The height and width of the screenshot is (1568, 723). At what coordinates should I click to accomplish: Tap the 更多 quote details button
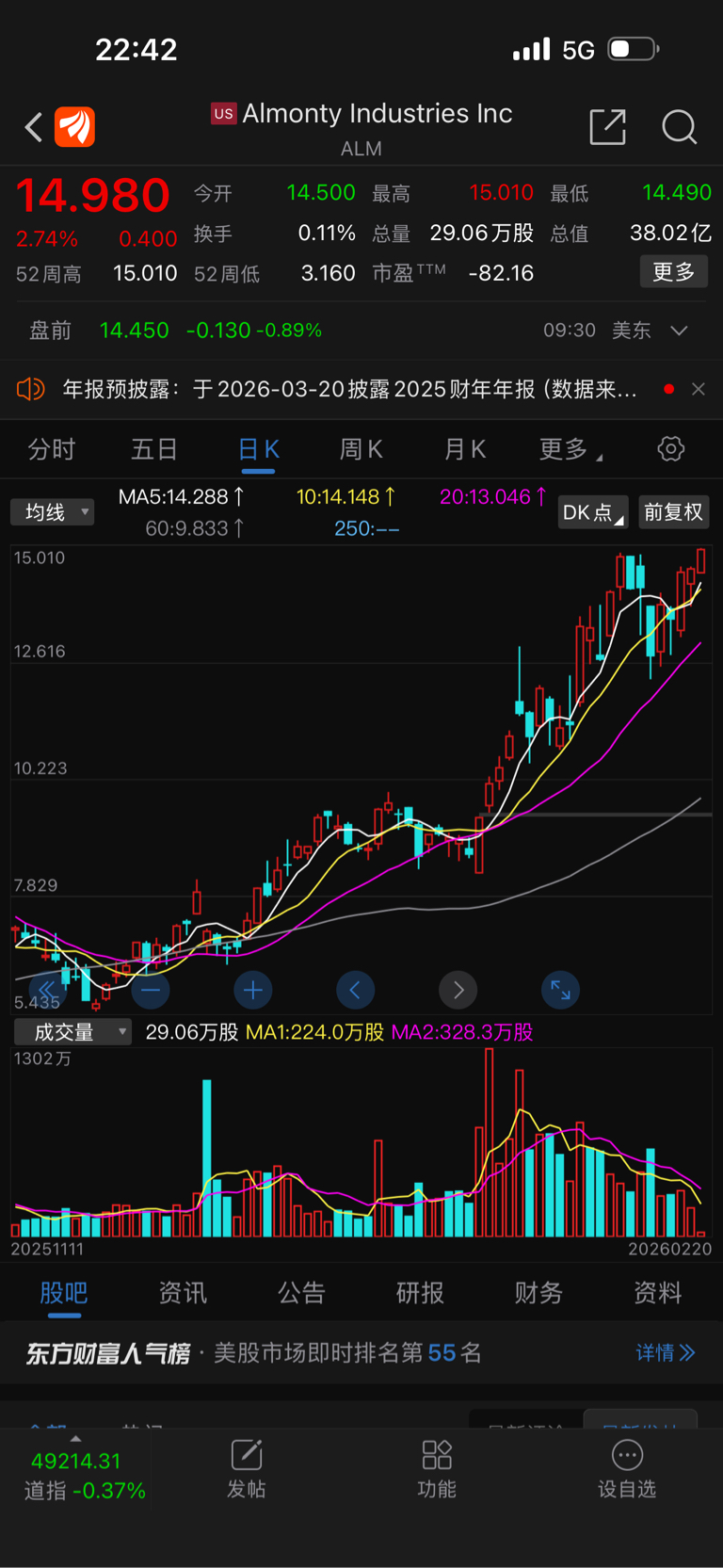pyautogui.click(x=674, y=272)
